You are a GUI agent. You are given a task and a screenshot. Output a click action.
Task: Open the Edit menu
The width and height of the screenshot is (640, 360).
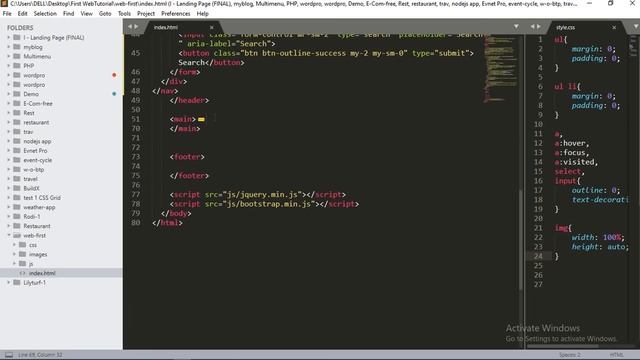[x=22, y=13]
